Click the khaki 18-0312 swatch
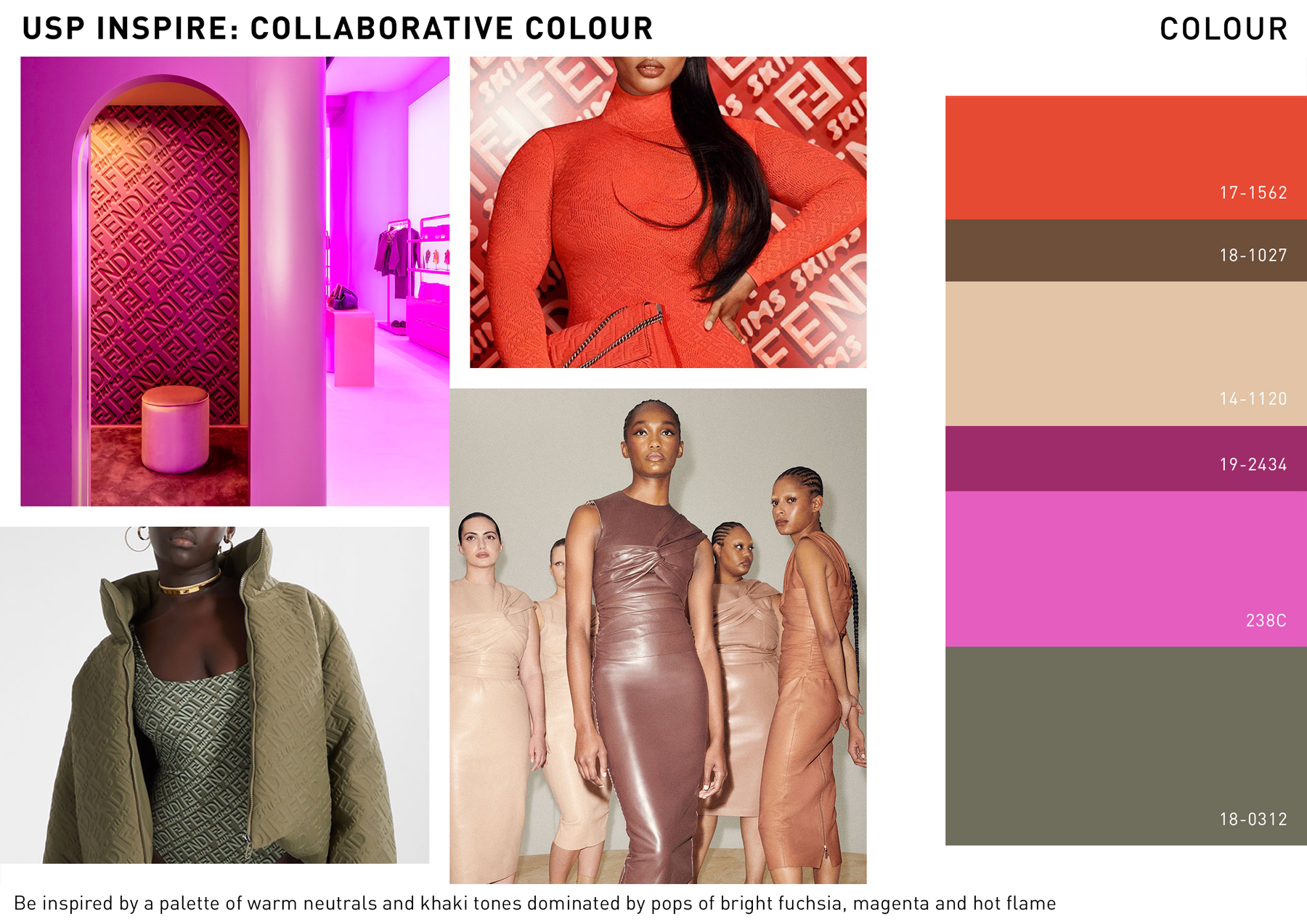1307x924 pixels. coord(1125,746)
